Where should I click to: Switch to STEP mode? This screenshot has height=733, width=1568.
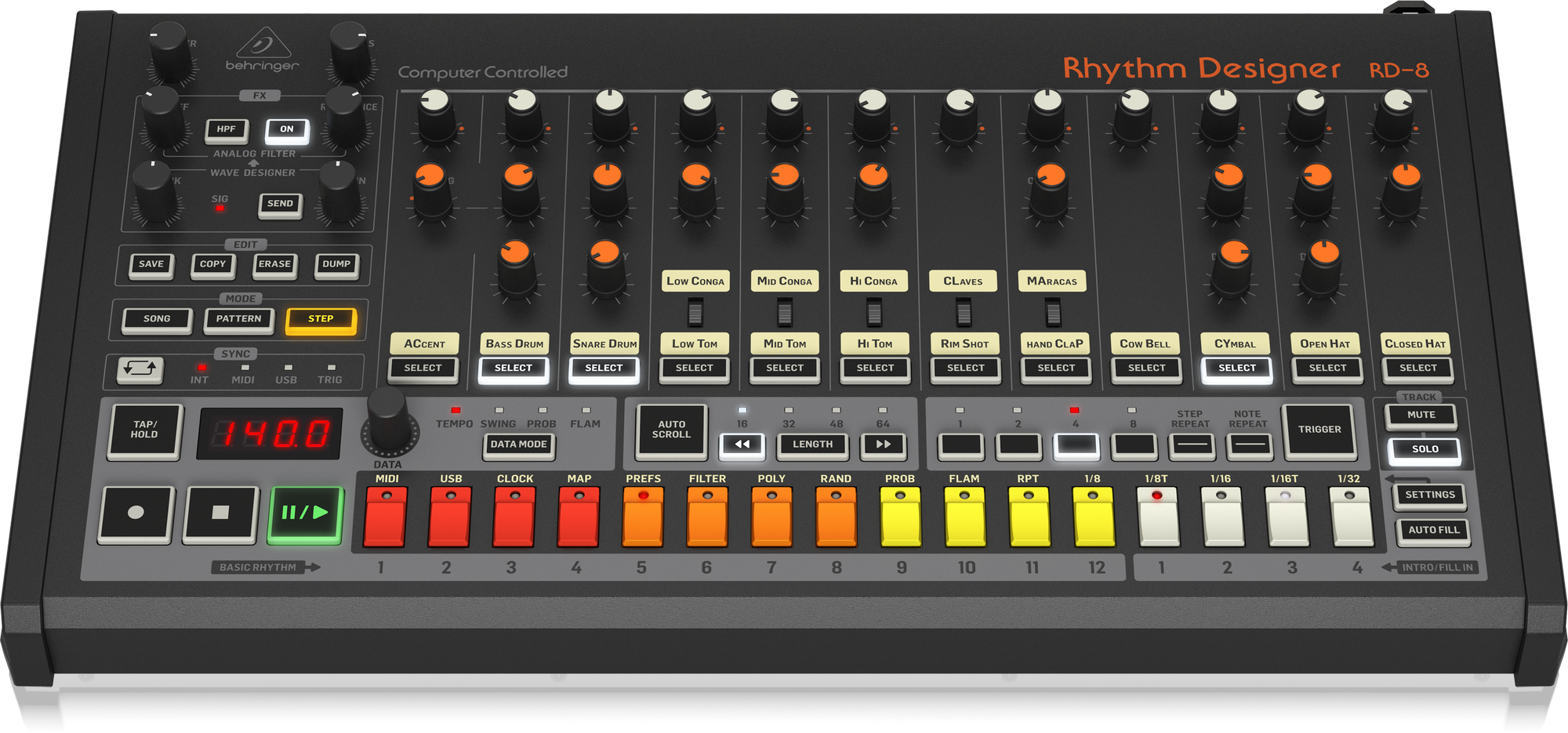(x=321, y=320)
